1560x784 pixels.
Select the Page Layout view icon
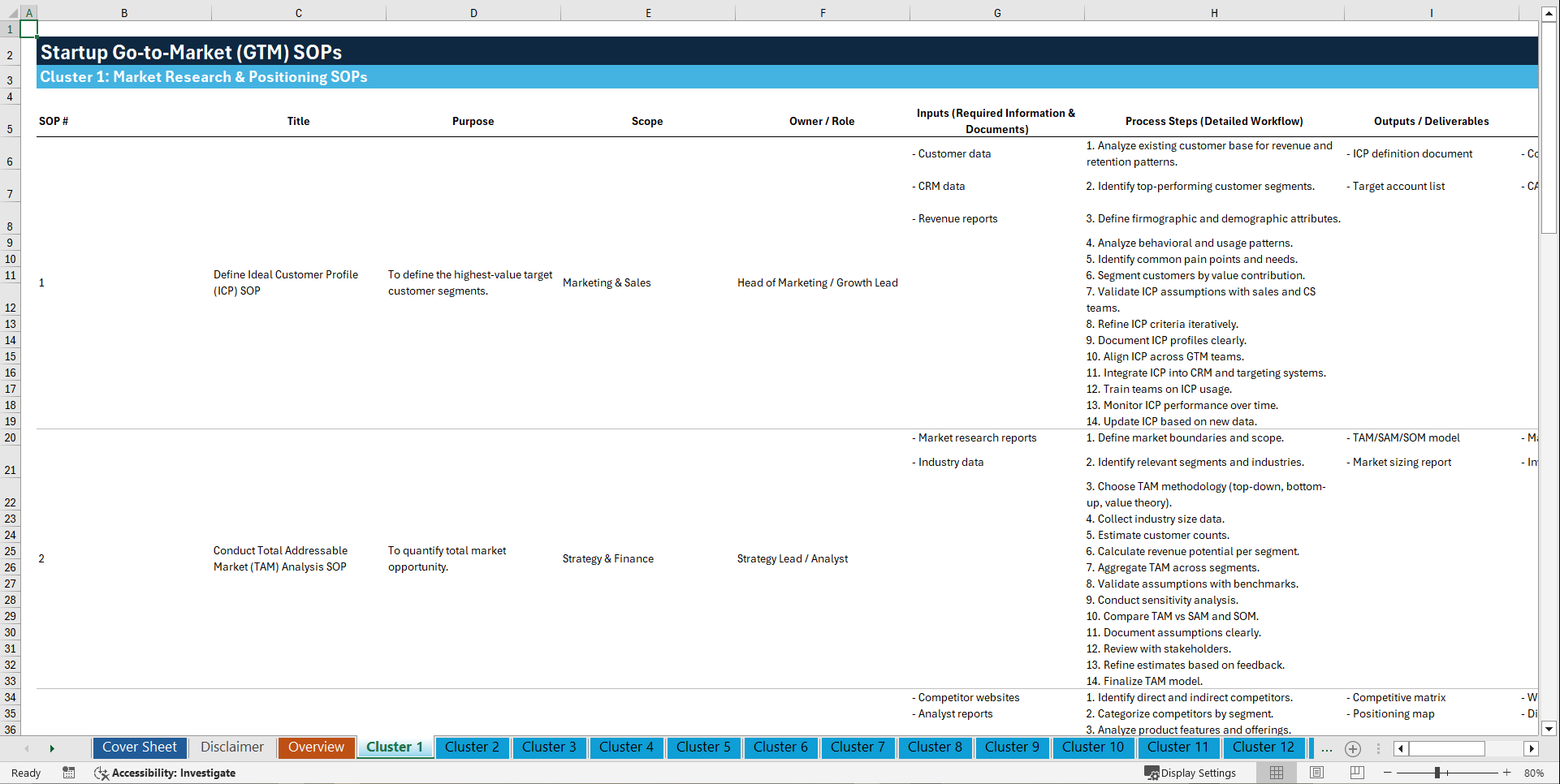tap(1316, 773)
